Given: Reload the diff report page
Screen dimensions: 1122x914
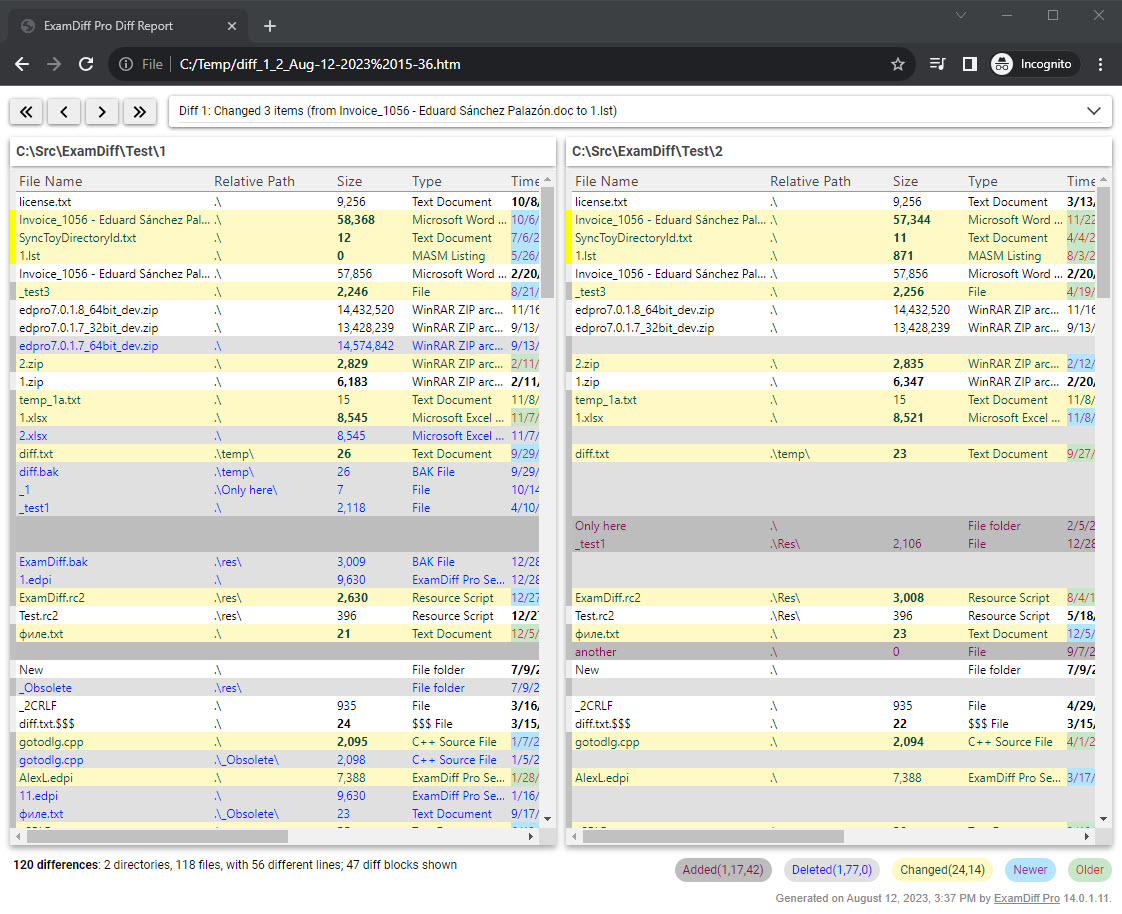Looking at the screenshot, I should point(86,64).
